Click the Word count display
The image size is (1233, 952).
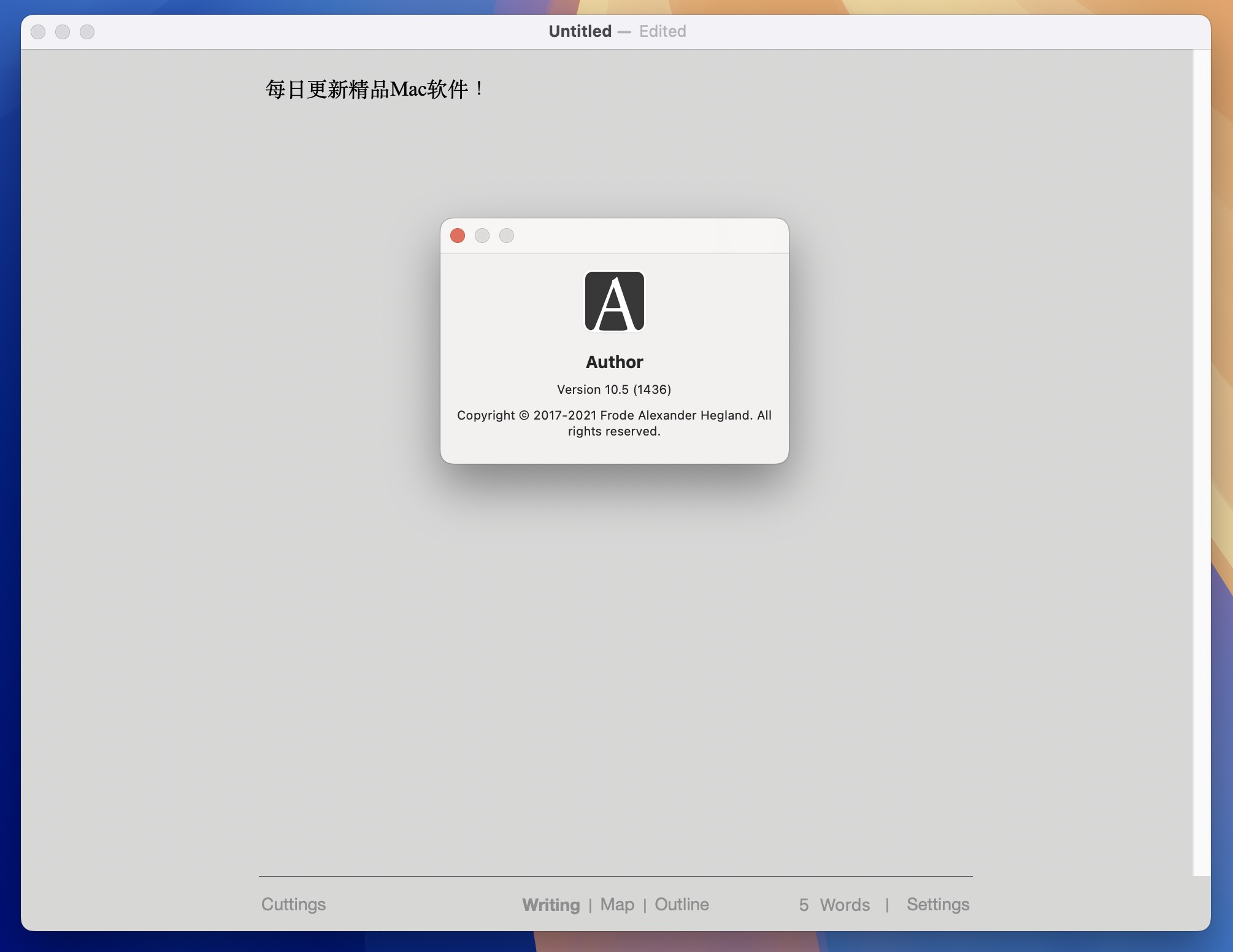click(x=832, y=903)
